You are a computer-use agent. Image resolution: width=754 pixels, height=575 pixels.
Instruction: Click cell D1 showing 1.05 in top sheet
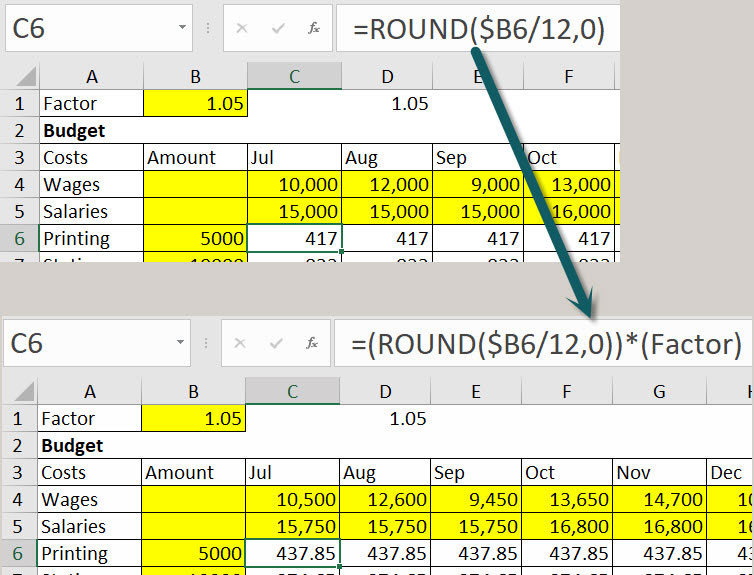pyautogui.click(x=387, y=103)
